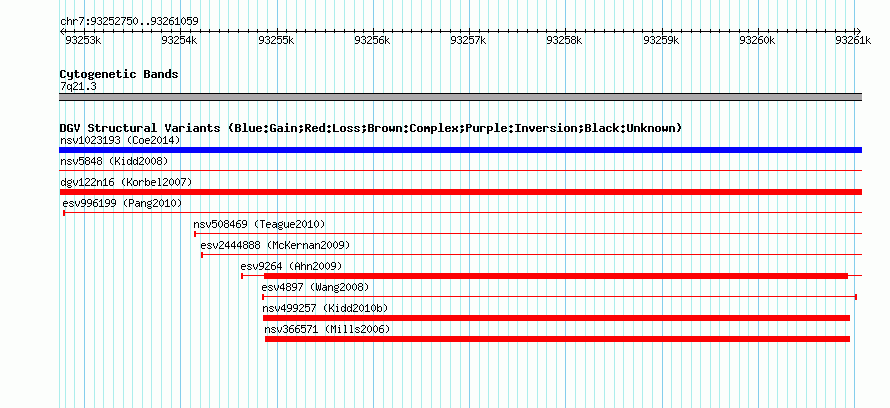Select the nsv508469 red variant line
The image size is (890, 408).
(x=528, y=234)
